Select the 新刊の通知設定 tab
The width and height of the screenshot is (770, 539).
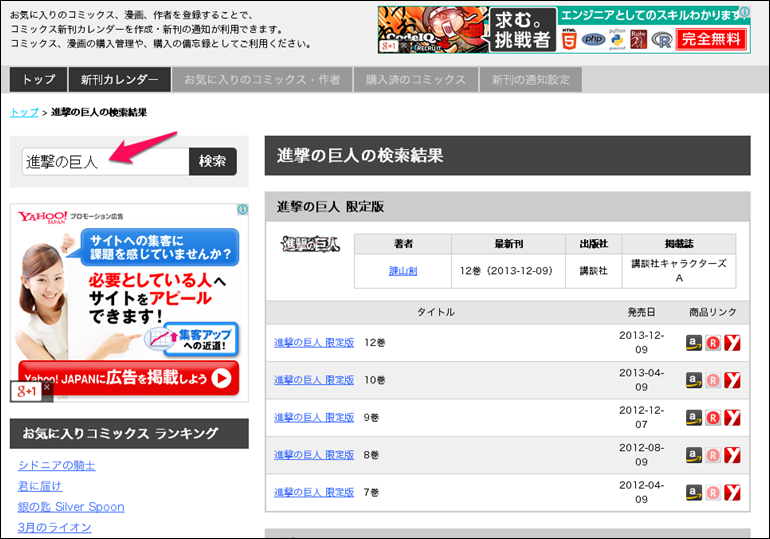click(x=530, y=80)
